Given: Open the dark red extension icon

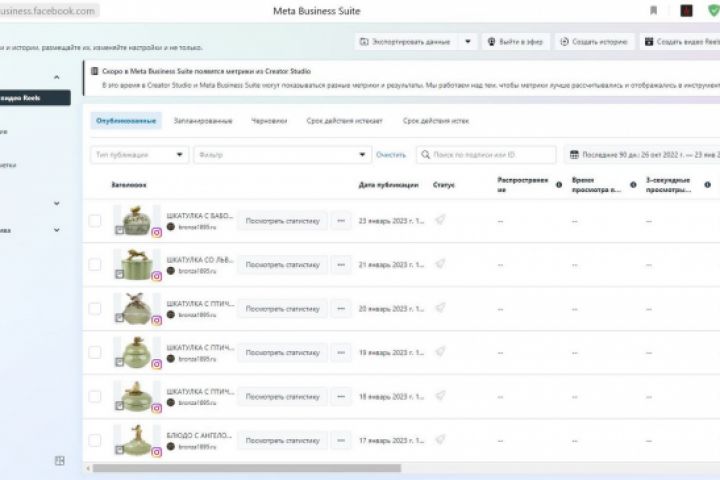Looking at the screenshot, I should click(686, 11).
